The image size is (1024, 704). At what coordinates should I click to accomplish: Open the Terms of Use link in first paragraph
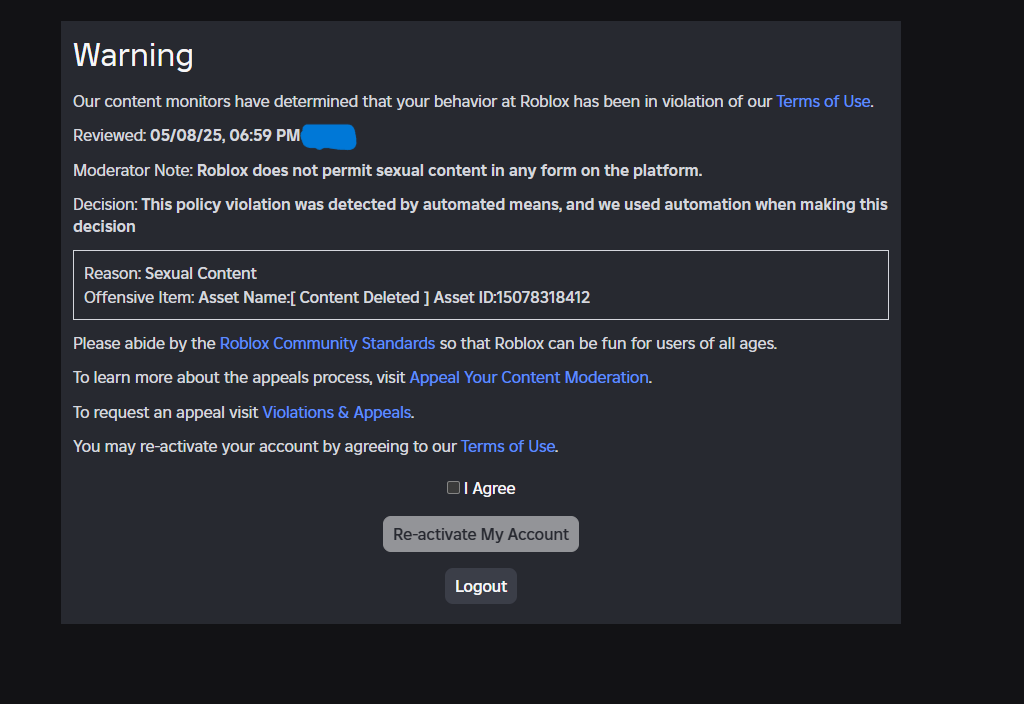pyautogui.click(x=822, y=101)
